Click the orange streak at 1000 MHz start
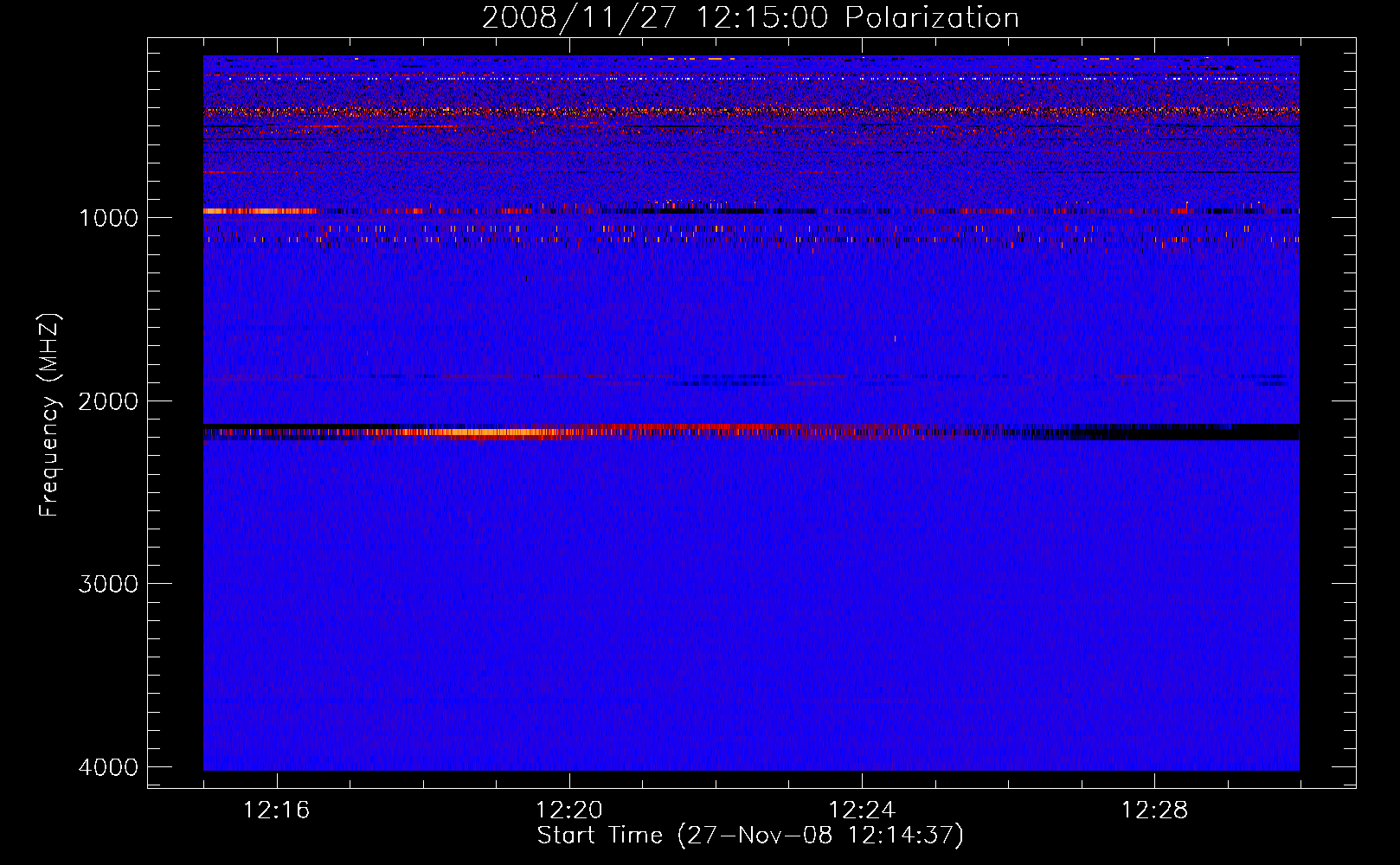Viewport: 1400px width, 865px height. [x=260, y=211]
